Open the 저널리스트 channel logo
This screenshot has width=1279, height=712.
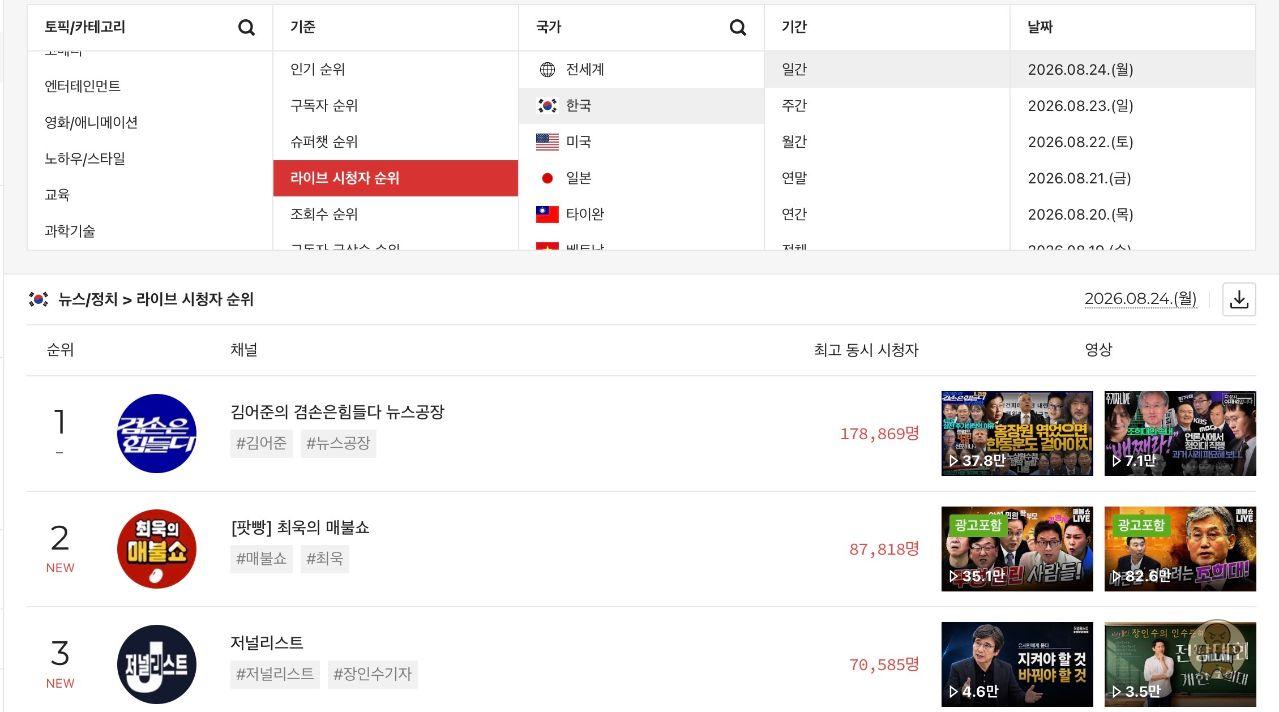pyautogui.click(x=156, y=664)
